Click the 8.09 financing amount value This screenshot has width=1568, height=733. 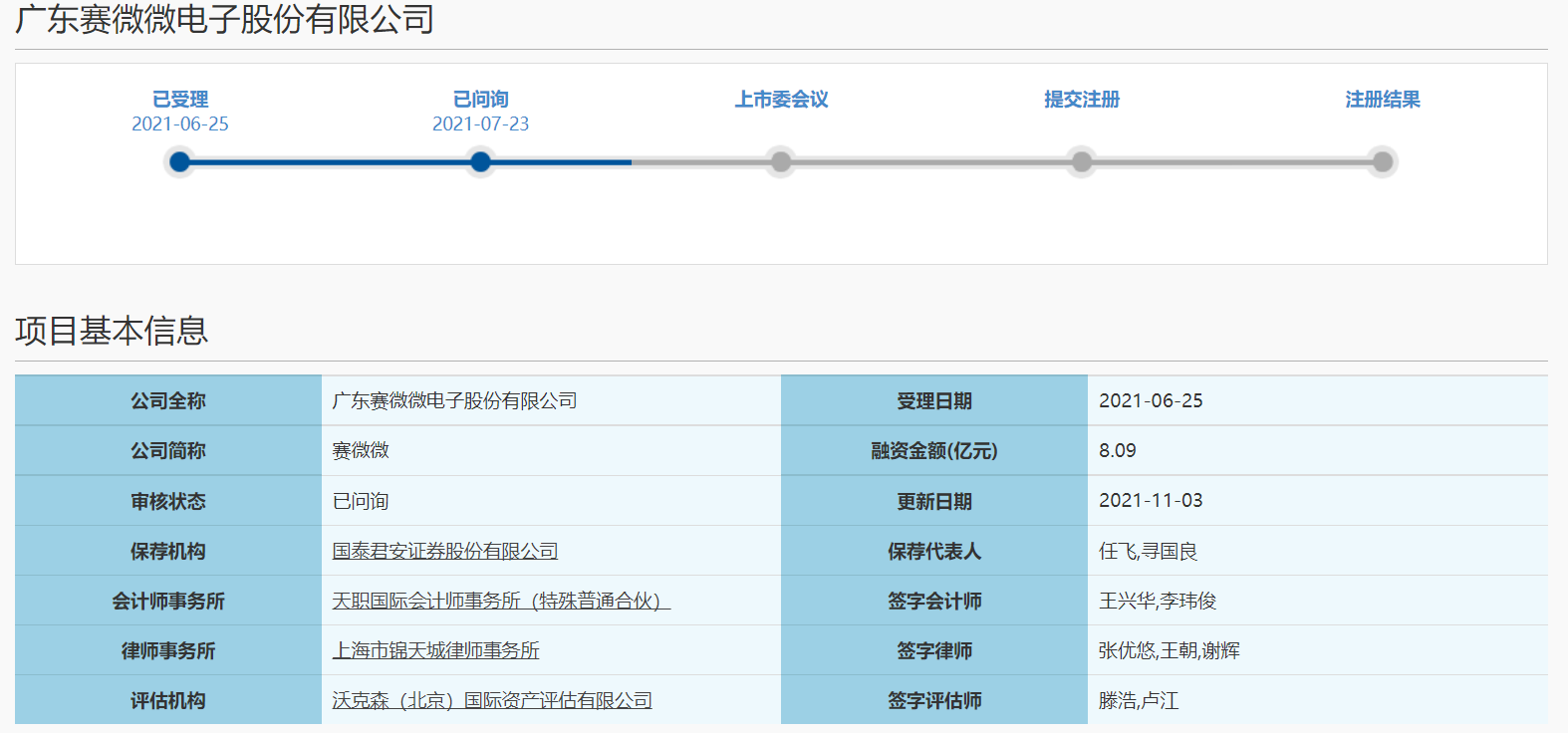[1118, 450]
